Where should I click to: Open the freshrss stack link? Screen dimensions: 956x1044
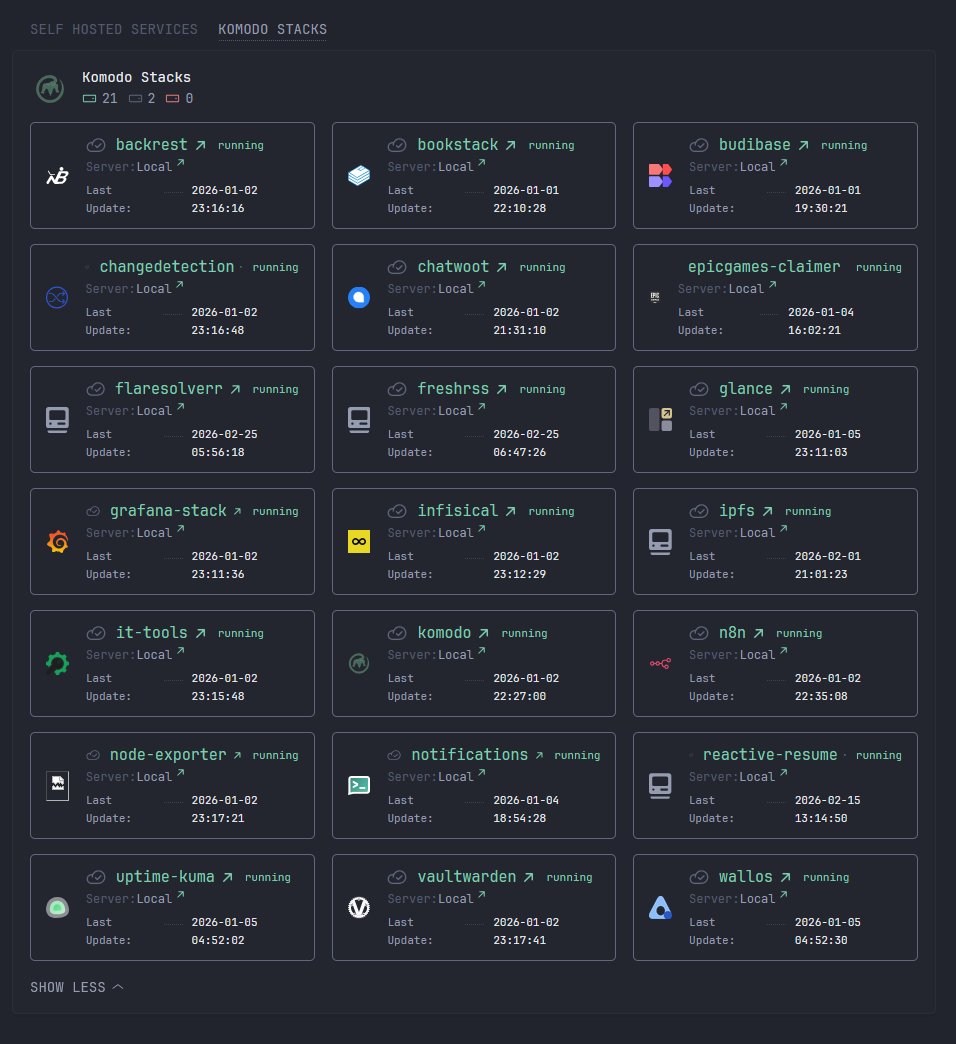pos(461,389)
